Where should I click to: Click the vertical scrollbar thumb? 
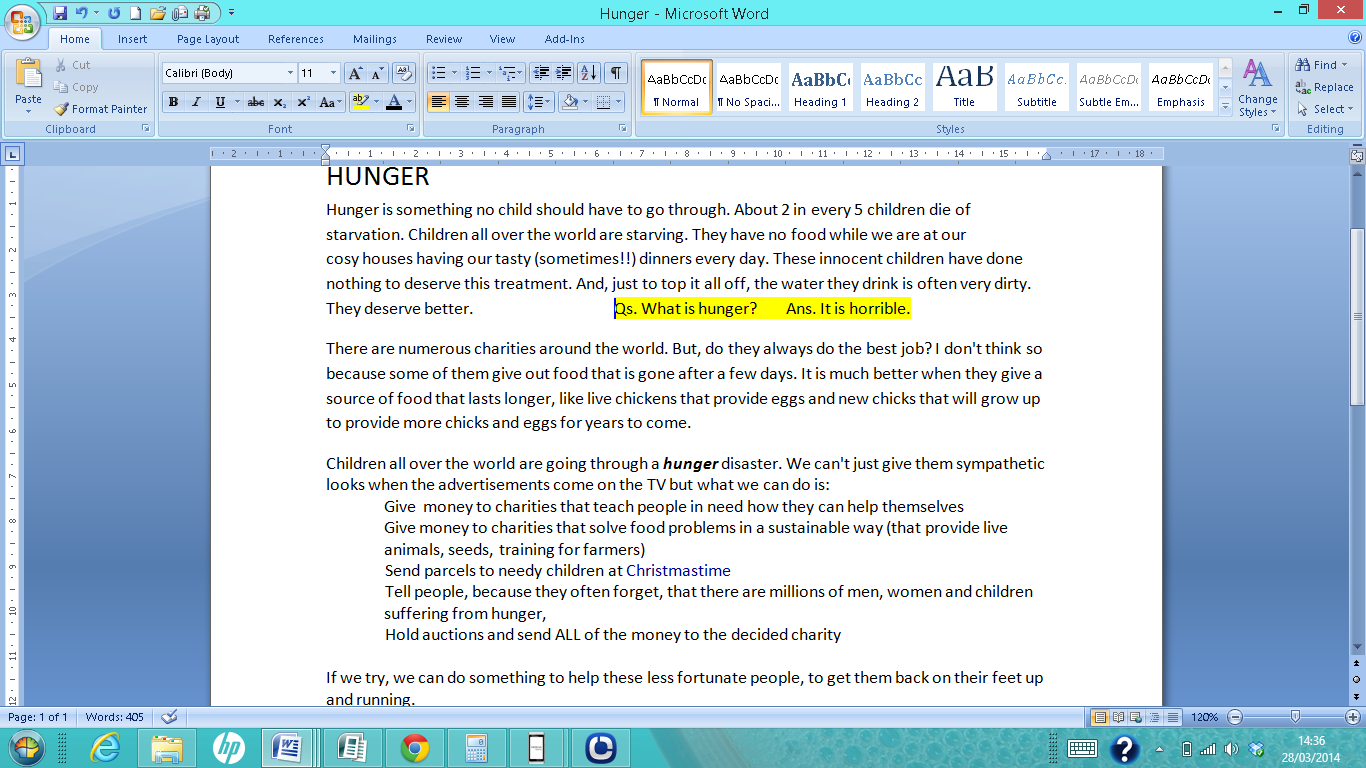coord(1357,316)
